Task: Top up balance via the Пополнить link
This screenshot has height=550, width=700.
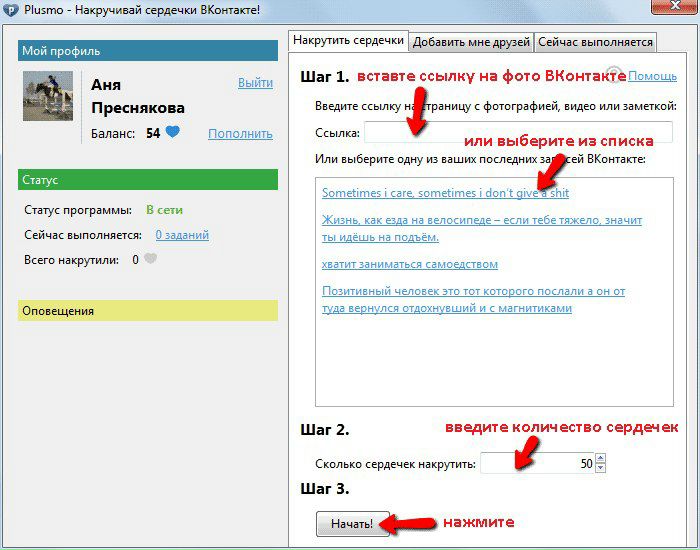Action: coord(240,133)
